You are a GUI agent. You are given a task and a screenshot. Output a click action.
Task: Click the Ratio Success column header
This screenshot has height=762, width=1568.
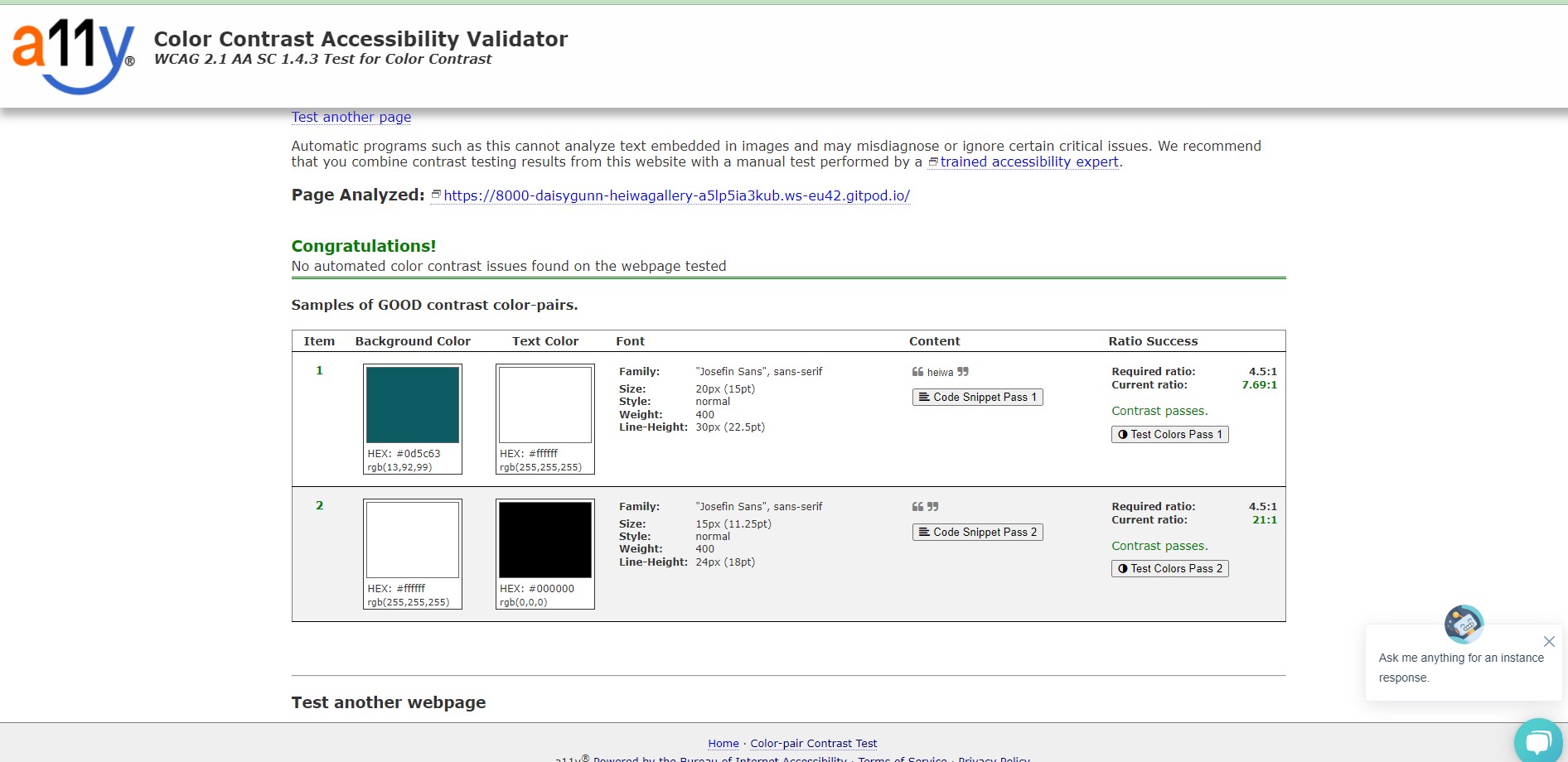1153,341
